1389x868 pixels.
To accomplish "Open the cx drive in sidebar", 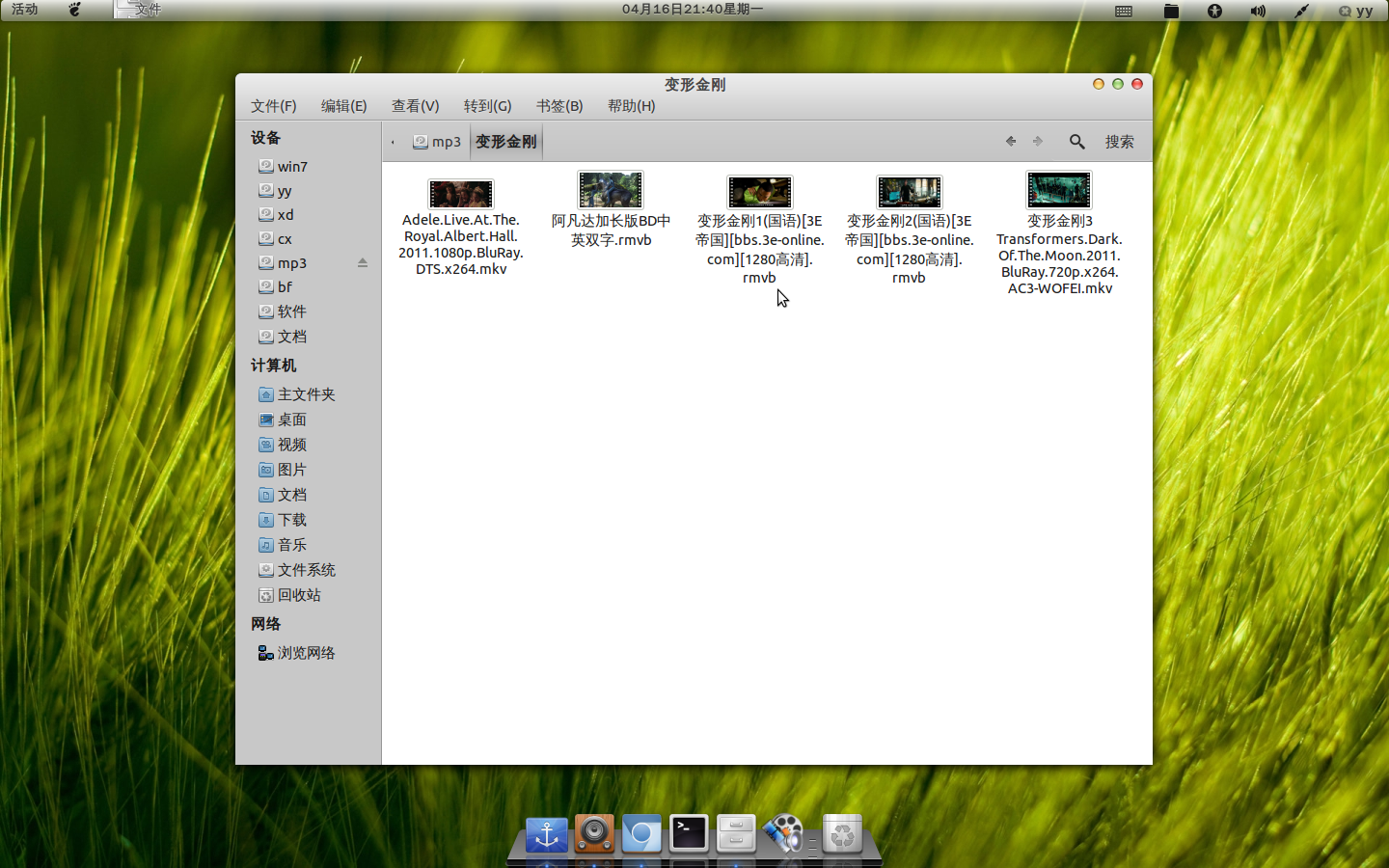I will pos(275,238).
